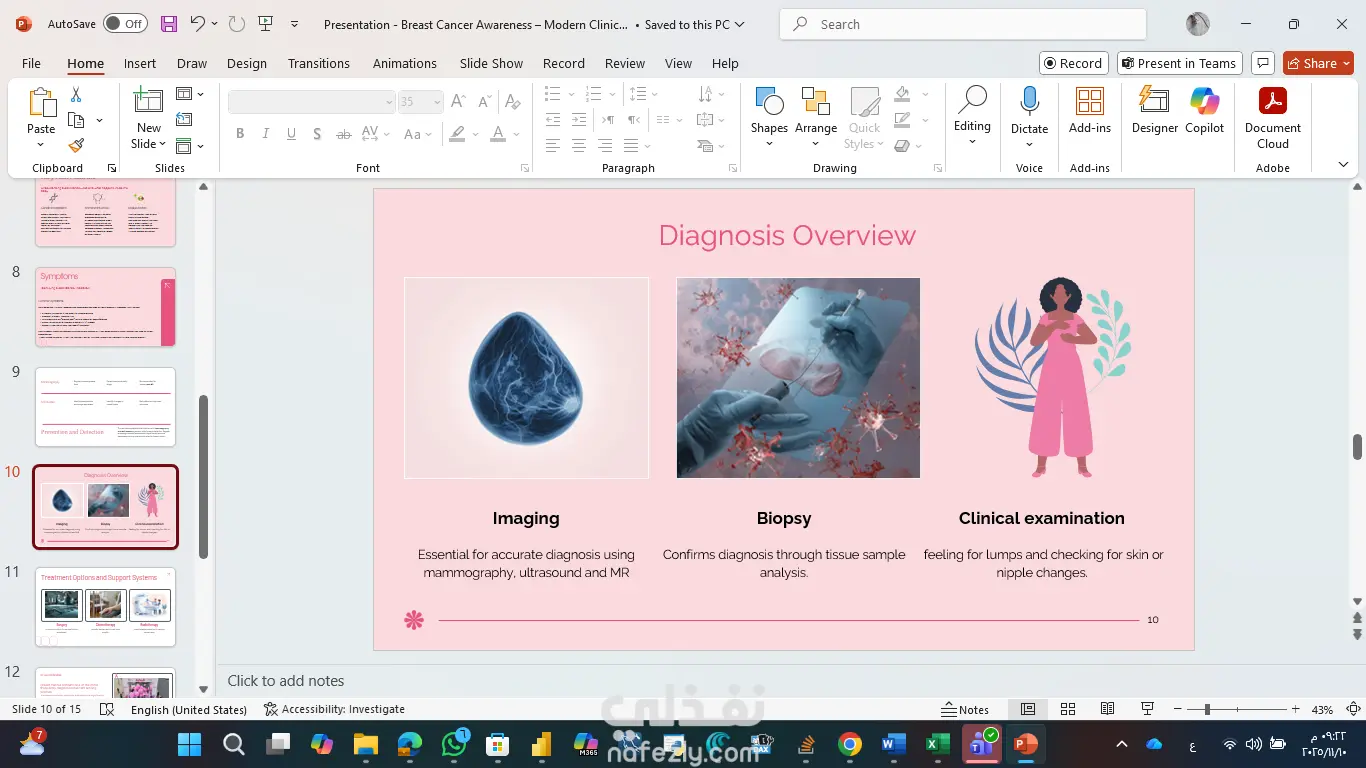Start Slide Show from status bar

click(x=1148, y=709)
